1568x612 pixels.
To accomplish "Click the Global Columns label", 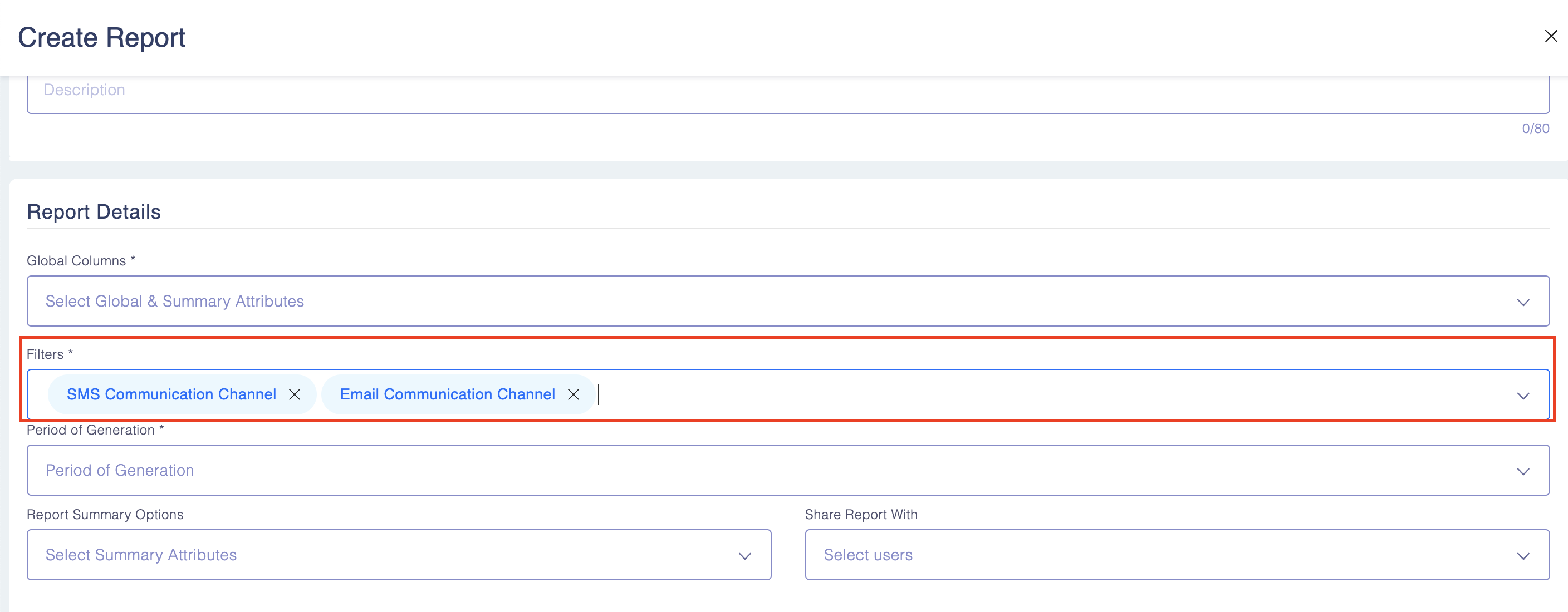I will coord(77,261).
